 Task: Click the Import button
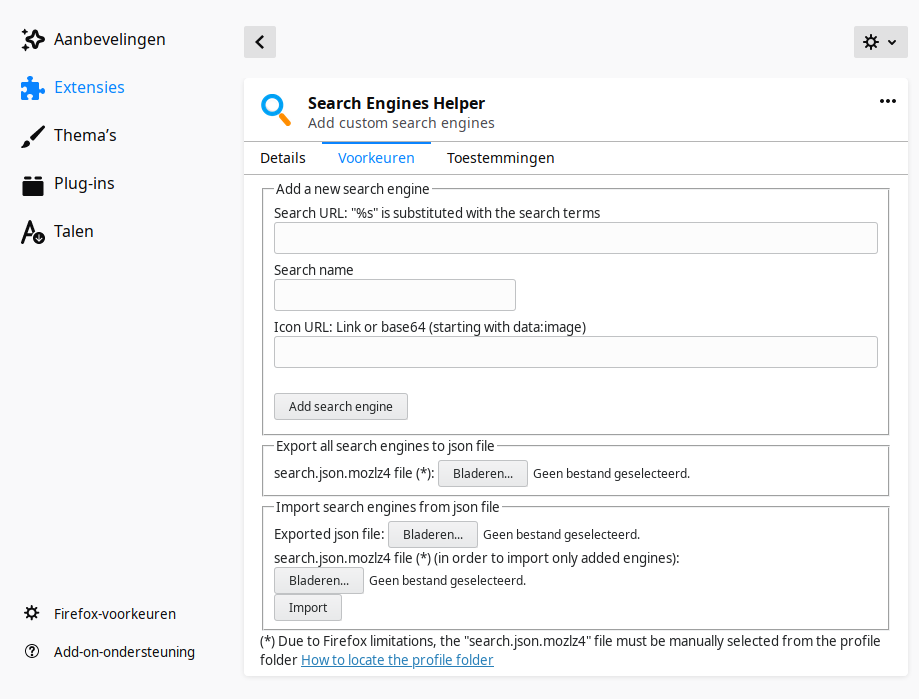(x=308, y=608)
